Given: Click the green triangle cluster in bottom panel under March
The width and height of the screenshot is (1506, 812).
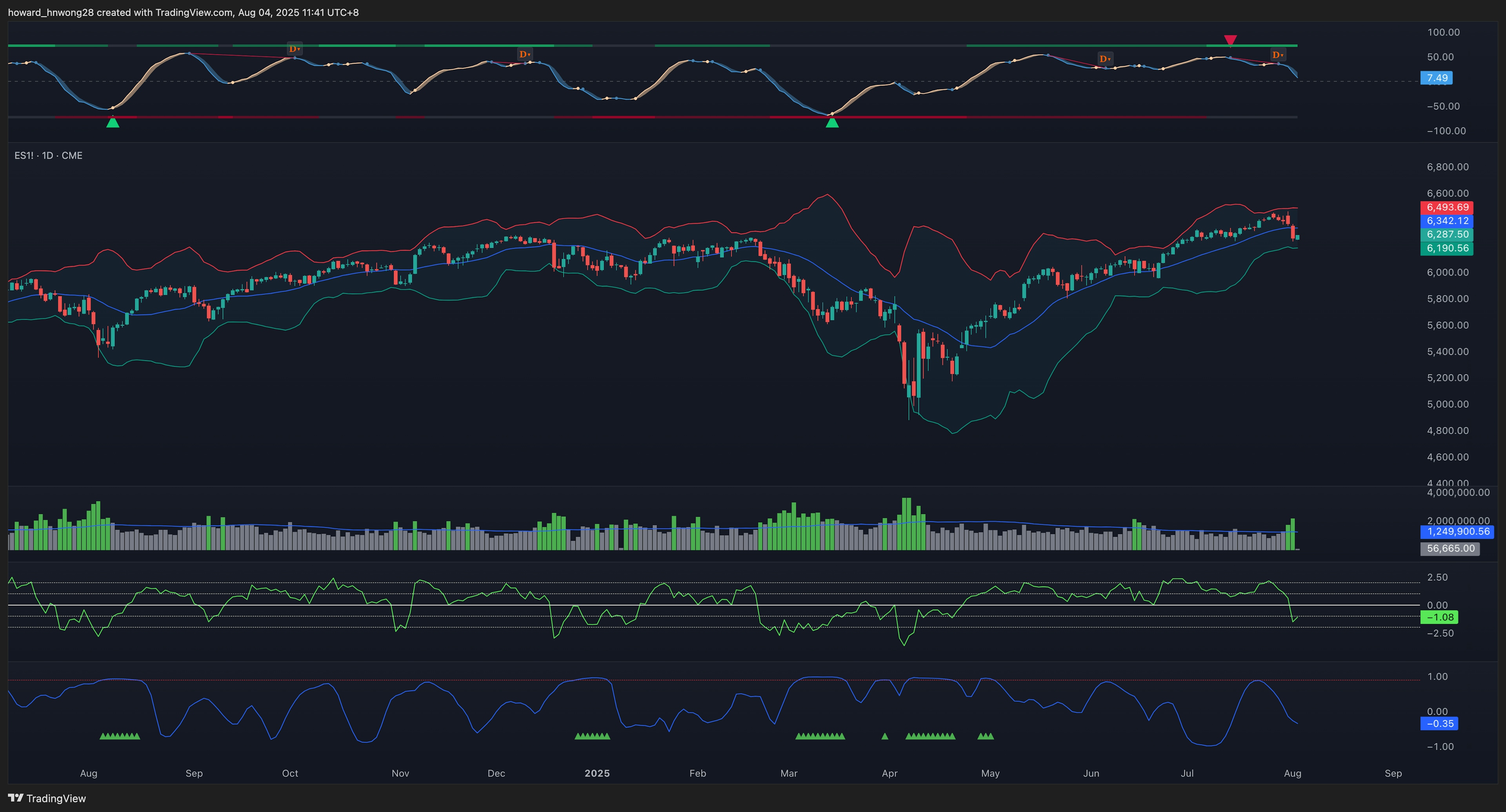Looking at the screenshot, I should tap(820, 736).
